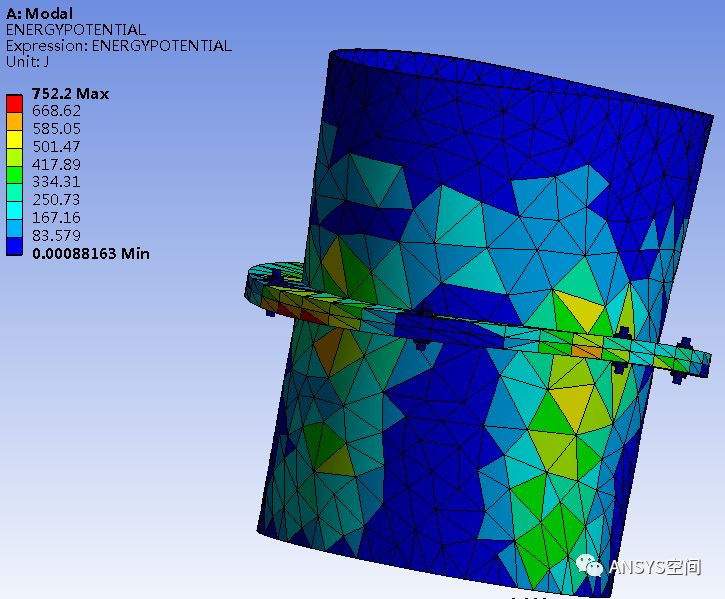The height and width of the screenshot is (599, 725).
Task: Click the Expression: ENERGYPOTENTIAL line
Action: pos(119,46)
